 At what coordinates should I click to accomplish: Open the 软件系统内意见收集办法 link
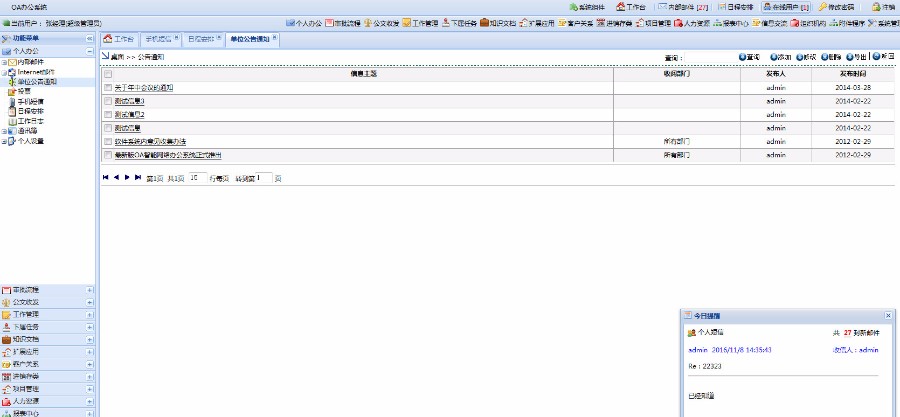[x=150, y=142]
